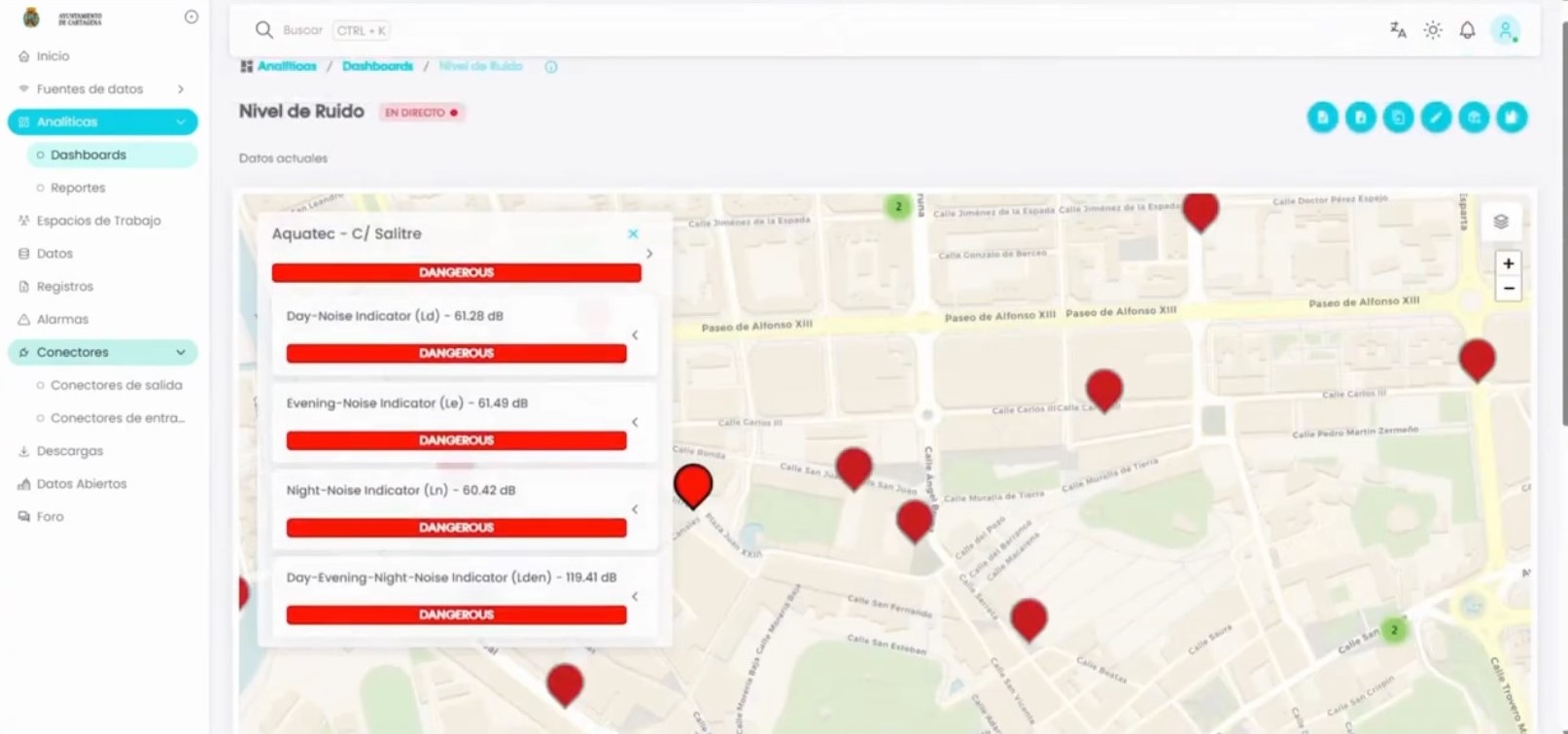The height and width of the screenshot is (734, 1568).
Task: Toggle sidebar pin circle icon
Action: tap(192, 17)
